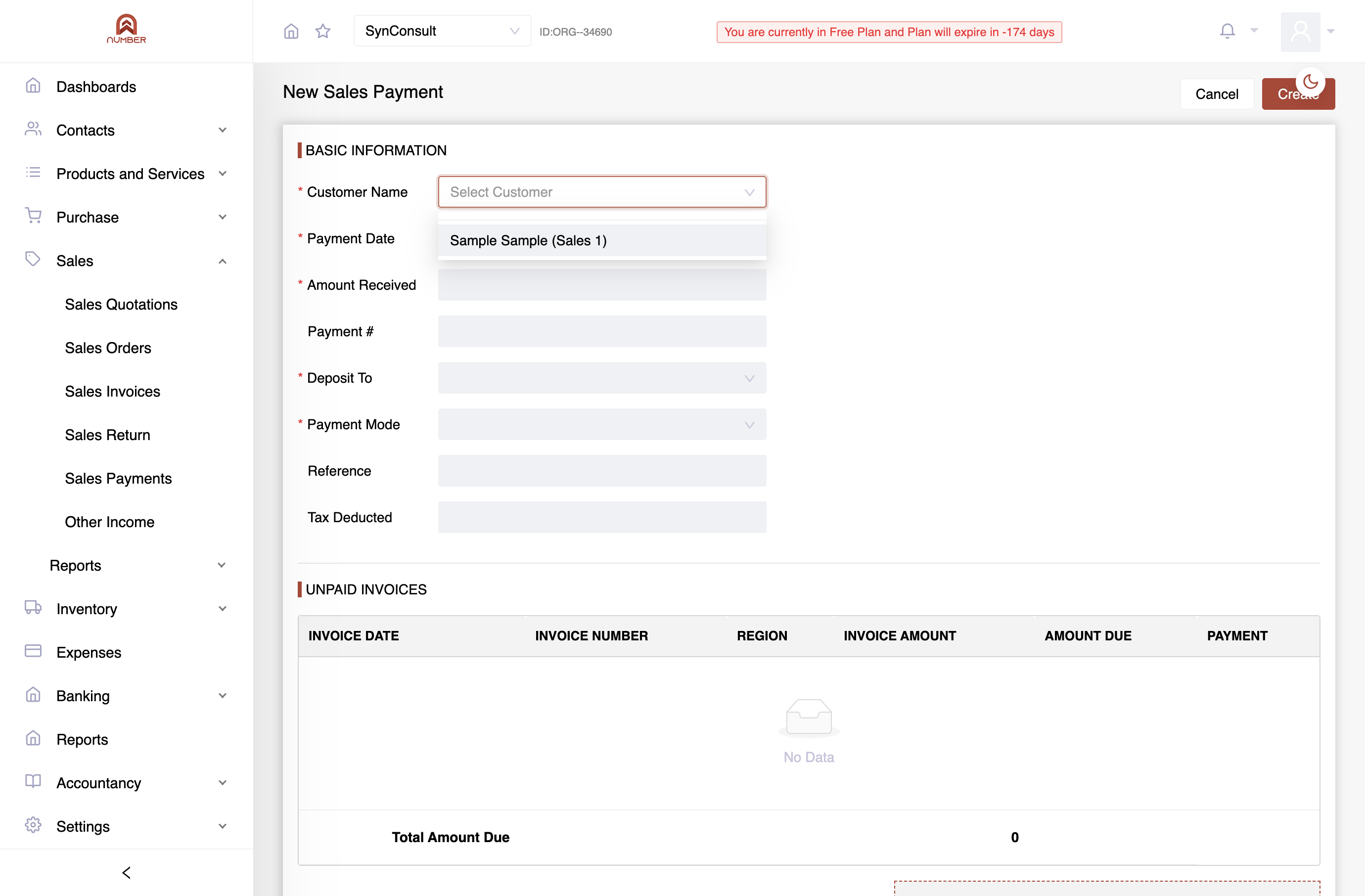Click the Tax Deducted input field
This screenshot has width=1365, height=896.
tap(601, 517)
